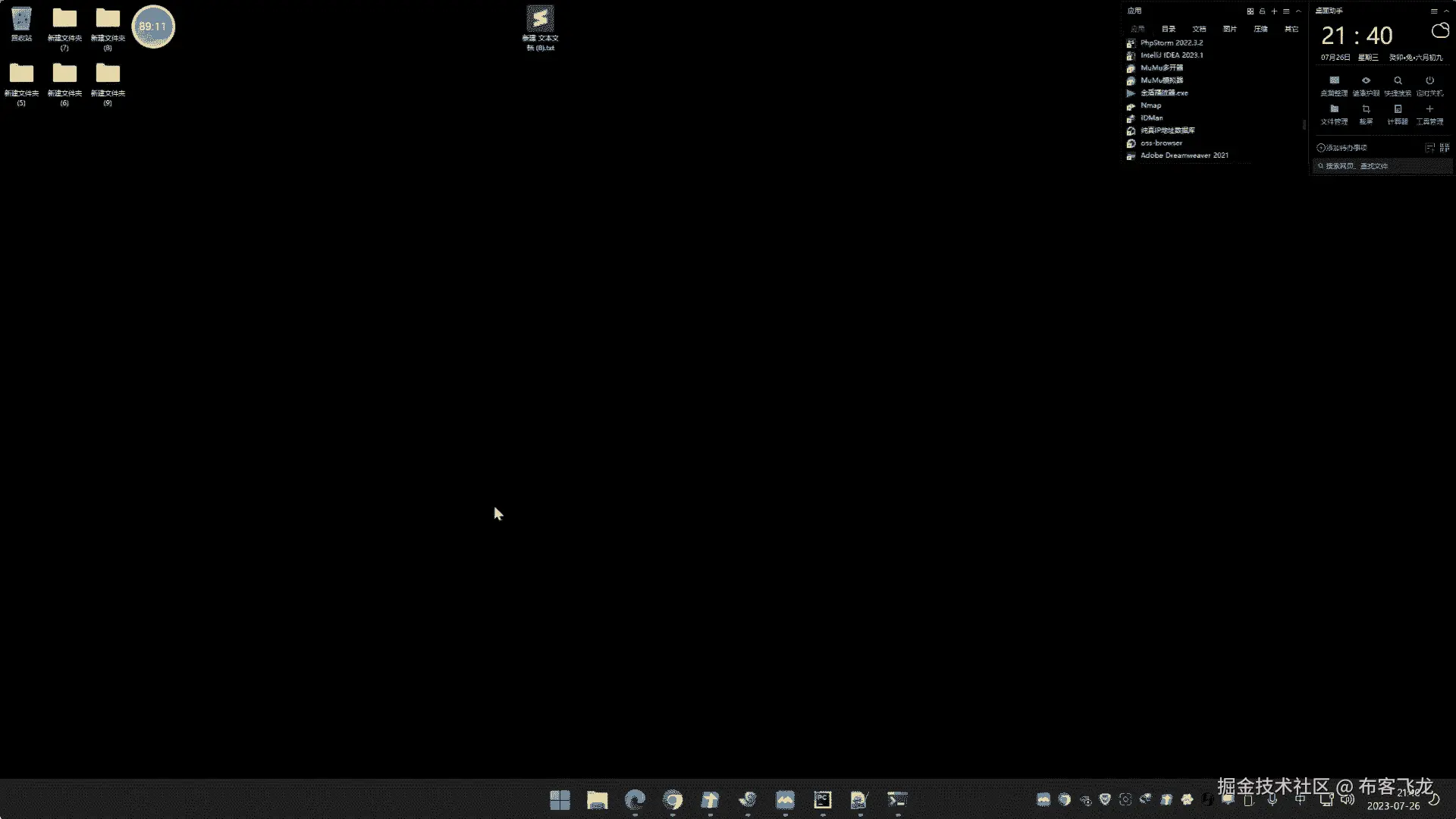The image size is (1456, 819).
Task: Click the weather cloud icon
Action: coord(1439,31)
